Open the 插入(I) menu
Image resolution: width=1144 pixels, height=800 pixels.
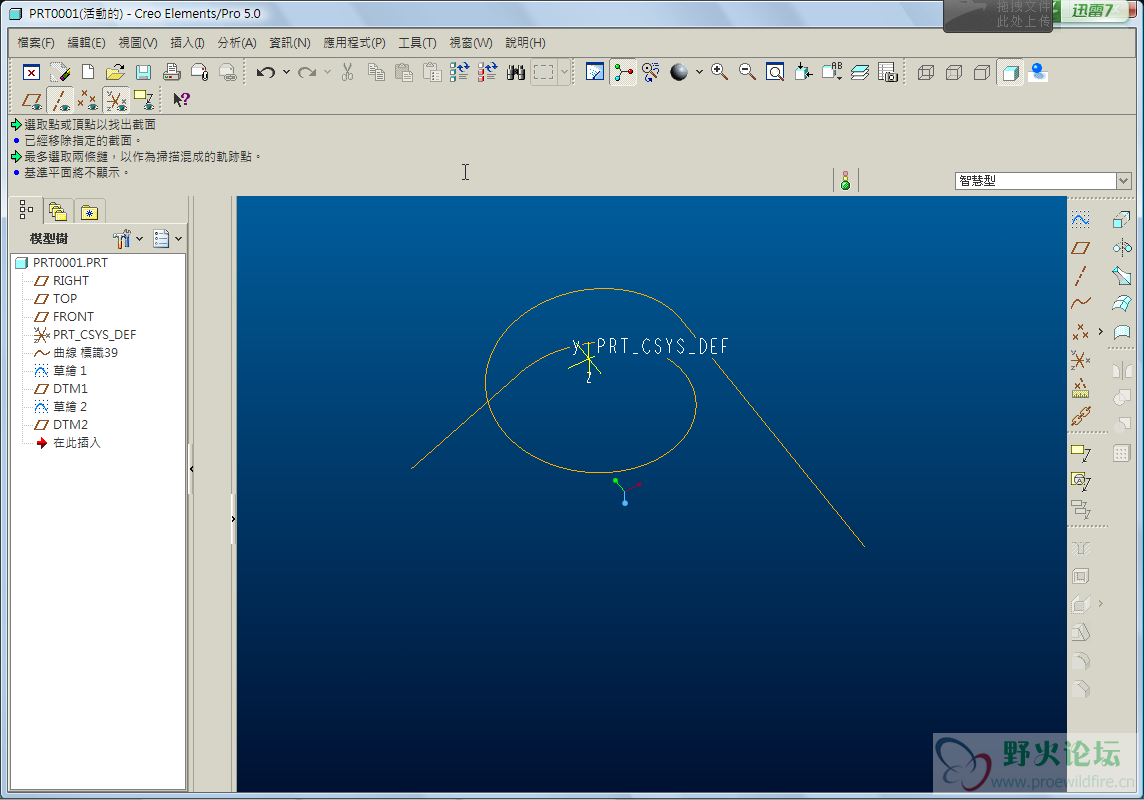coord(187,43)
